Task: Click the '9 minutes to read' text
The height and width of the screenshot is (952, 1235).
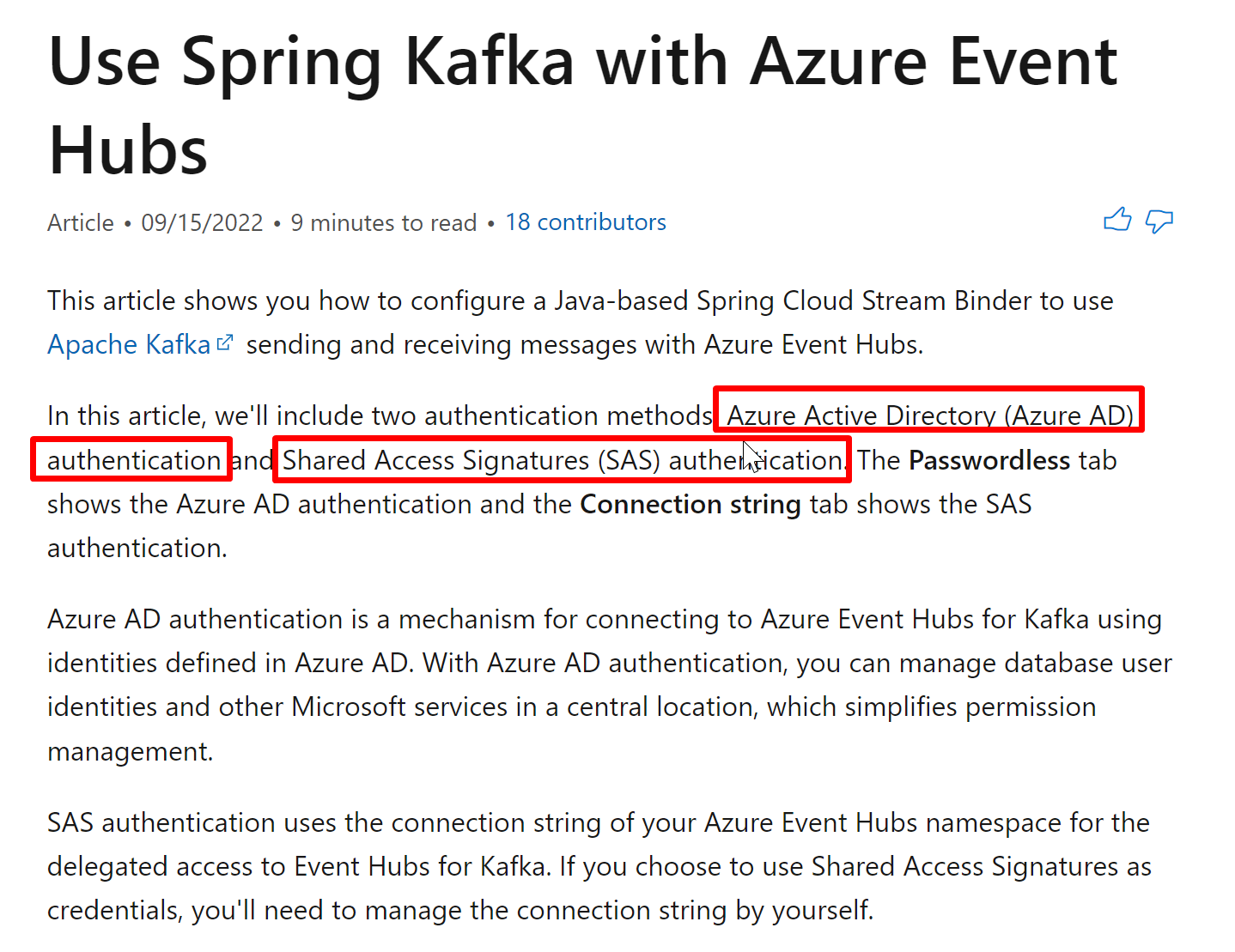Action: [x=383, y=222]
